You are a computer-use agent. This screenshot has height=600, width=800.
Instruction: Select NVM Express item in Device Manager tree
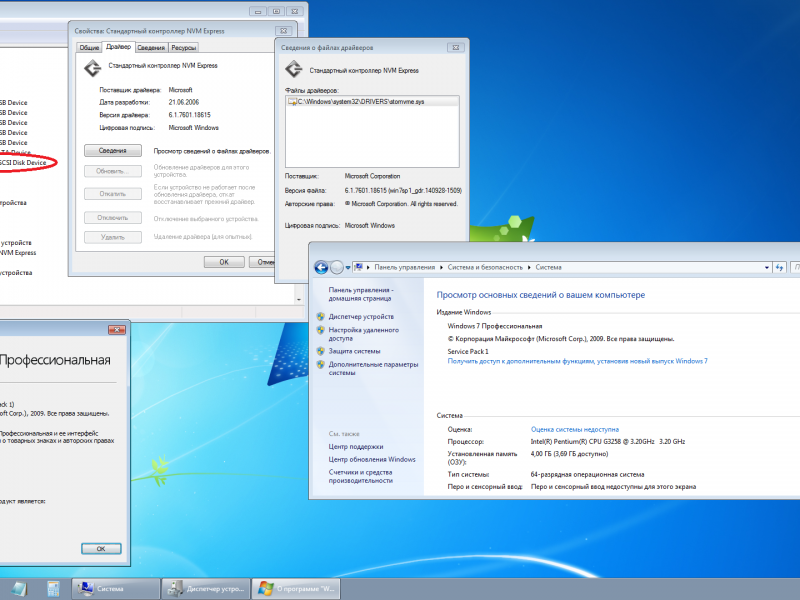(x=18, y=253)
